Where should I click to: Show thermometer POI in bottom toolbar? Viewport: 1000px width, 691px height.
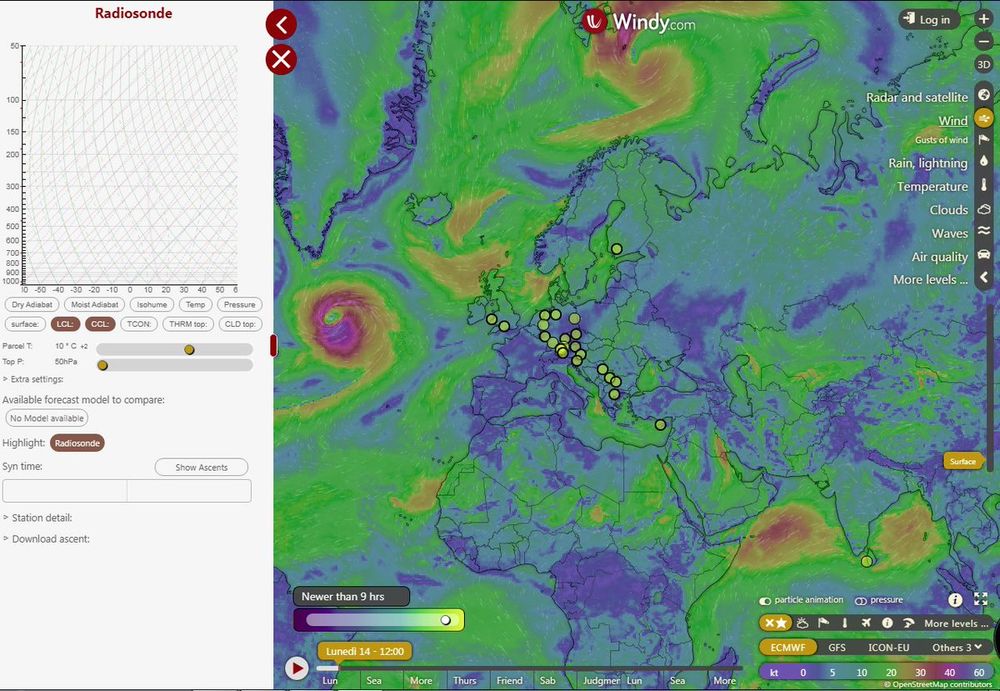click(844, 623)
